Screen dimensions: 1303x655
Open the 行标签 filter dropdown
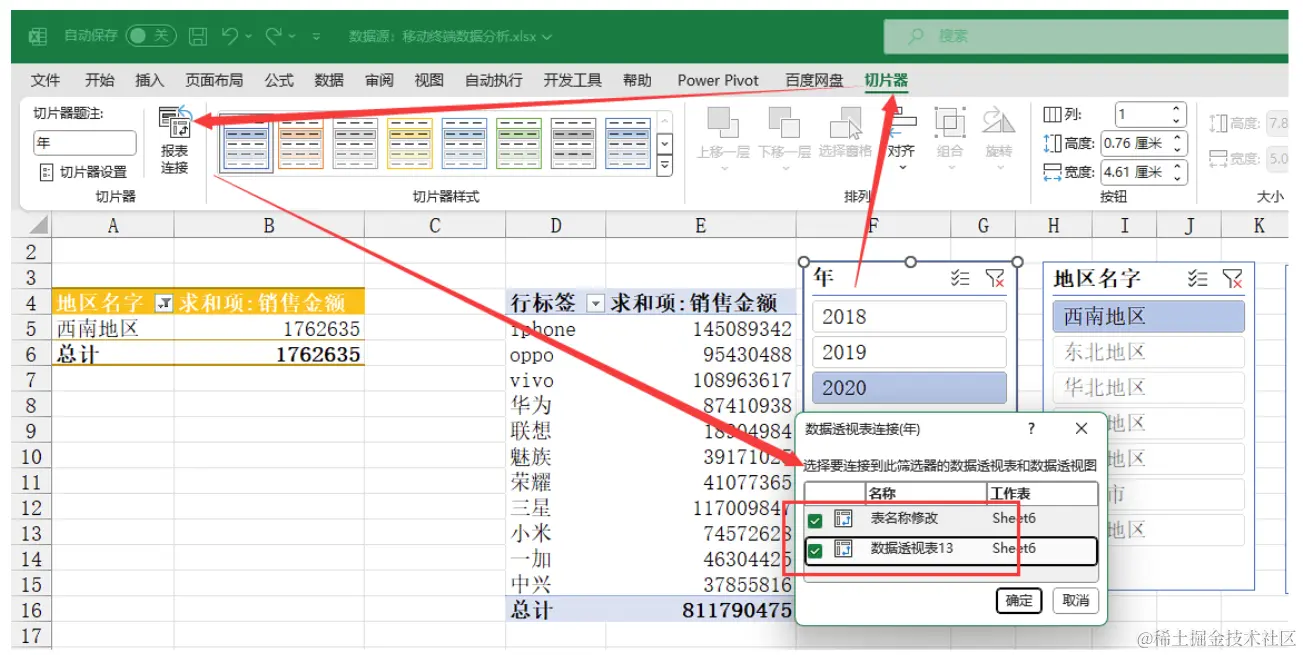point(595,303)
